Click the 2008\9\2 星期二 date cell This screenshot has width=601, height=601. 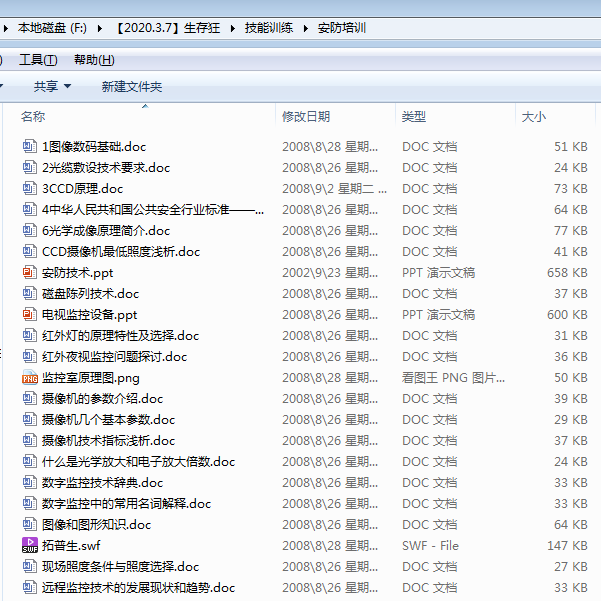tap(334, 189)
